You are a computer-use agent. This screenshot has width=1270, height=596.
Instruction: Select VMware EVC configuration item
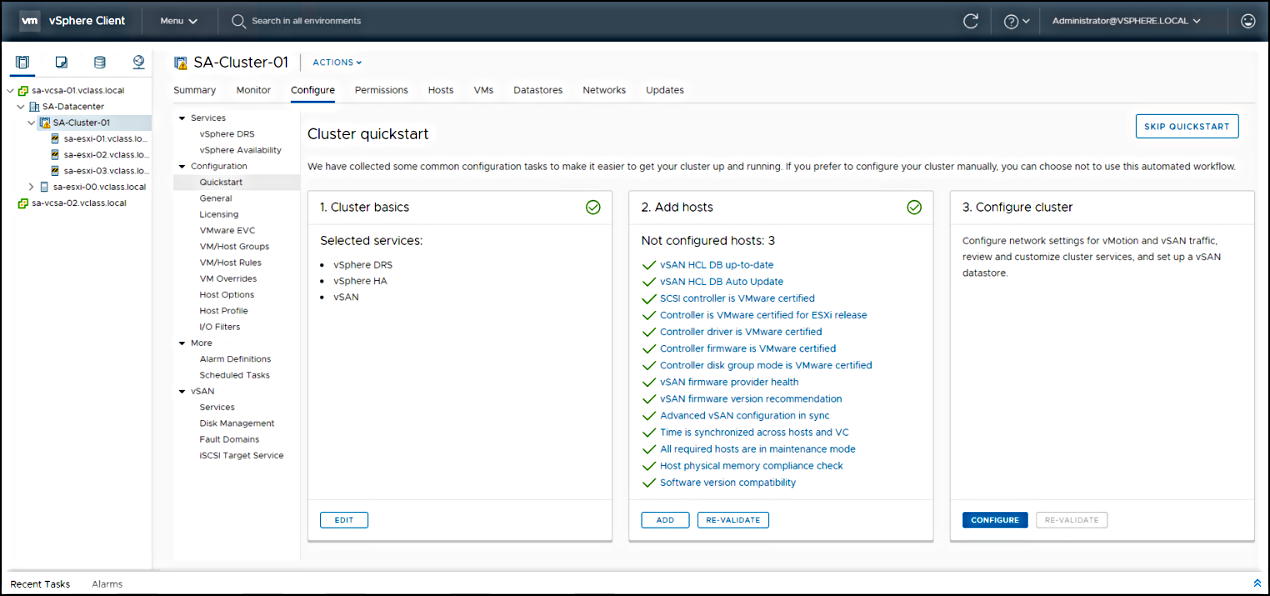227,230
